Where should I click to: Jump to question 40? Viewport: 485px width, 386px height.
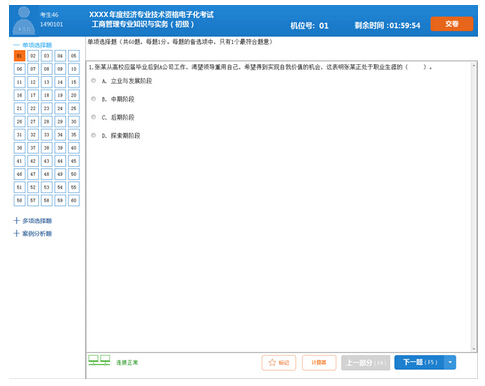tap(74, 148)
